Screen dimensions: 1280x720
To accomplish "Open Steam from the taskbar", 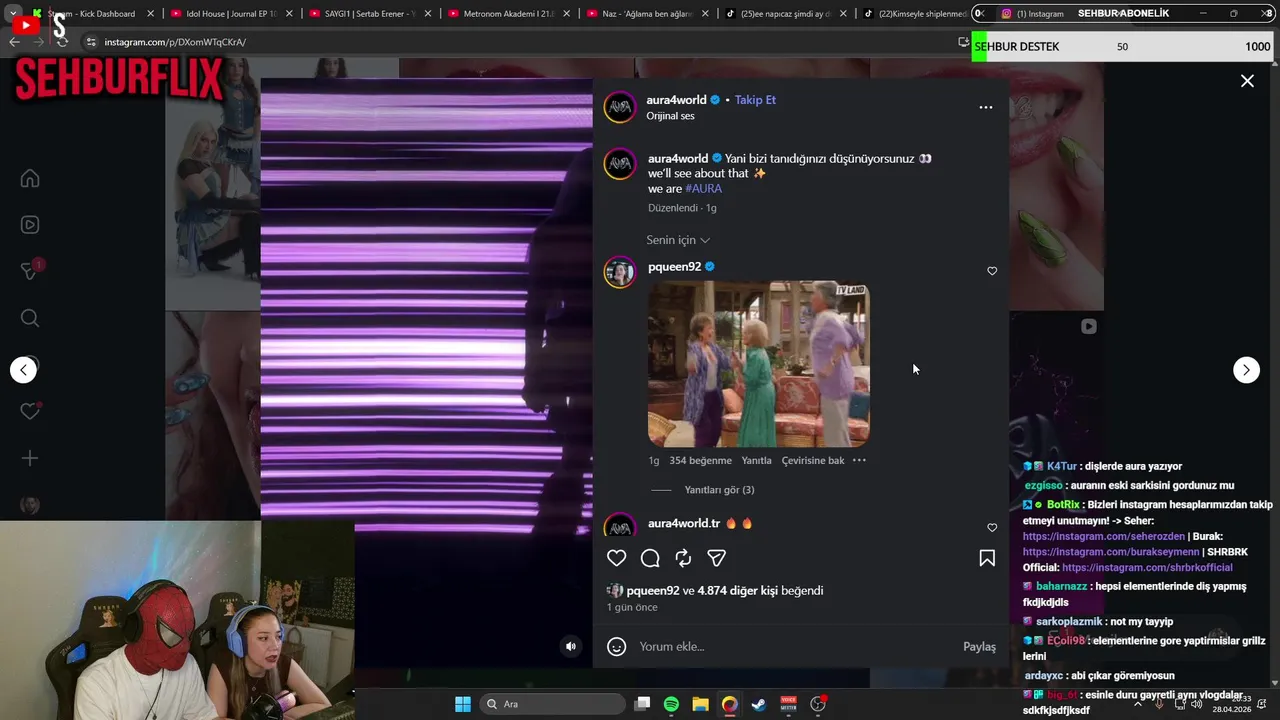I will click(x=759, y=704).
